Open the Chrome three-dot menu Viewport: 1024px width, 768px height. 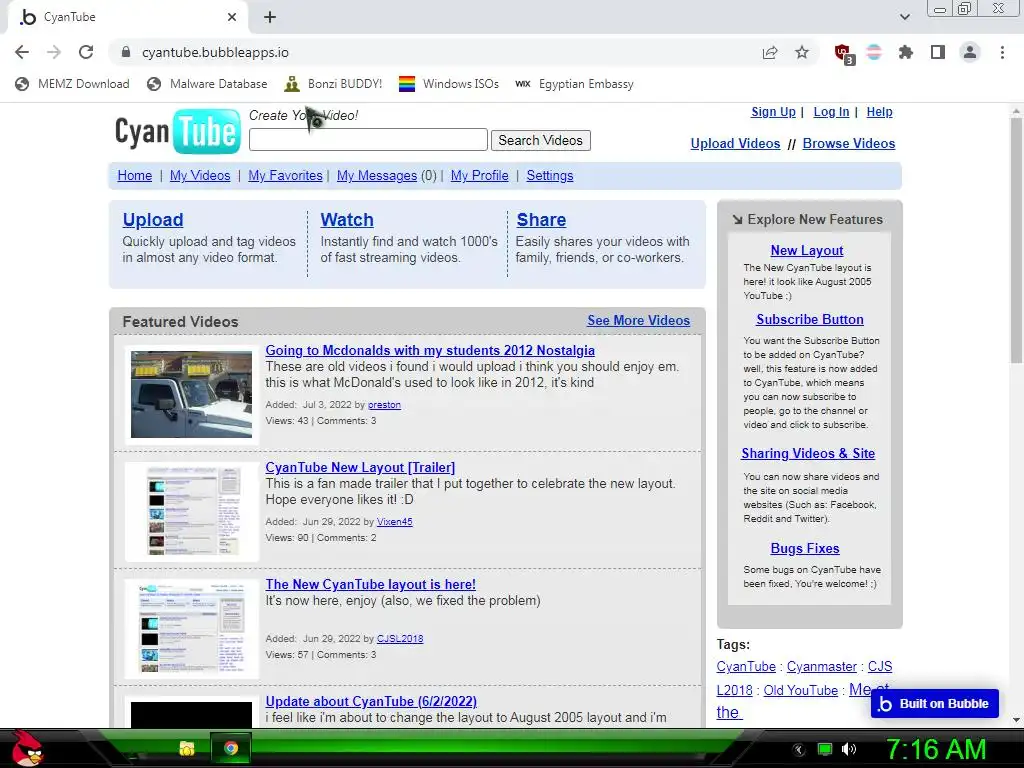(1002, 52)
